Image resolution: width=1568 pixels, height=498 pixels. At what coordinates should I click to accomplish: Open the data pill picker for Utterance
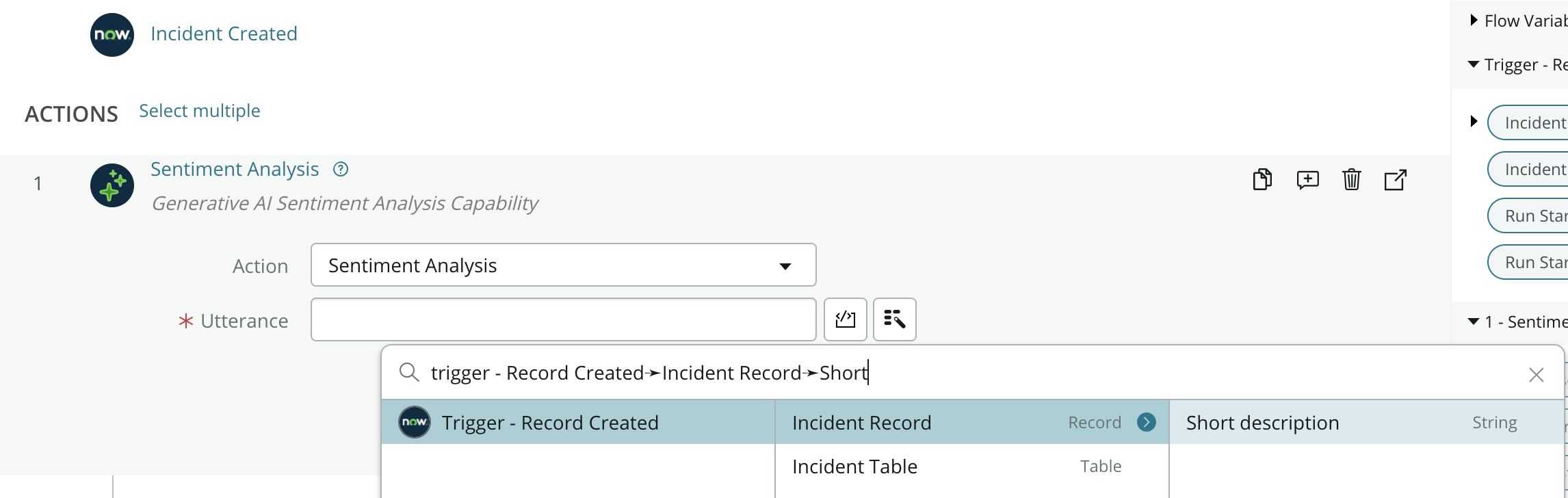tap(895, 319)
